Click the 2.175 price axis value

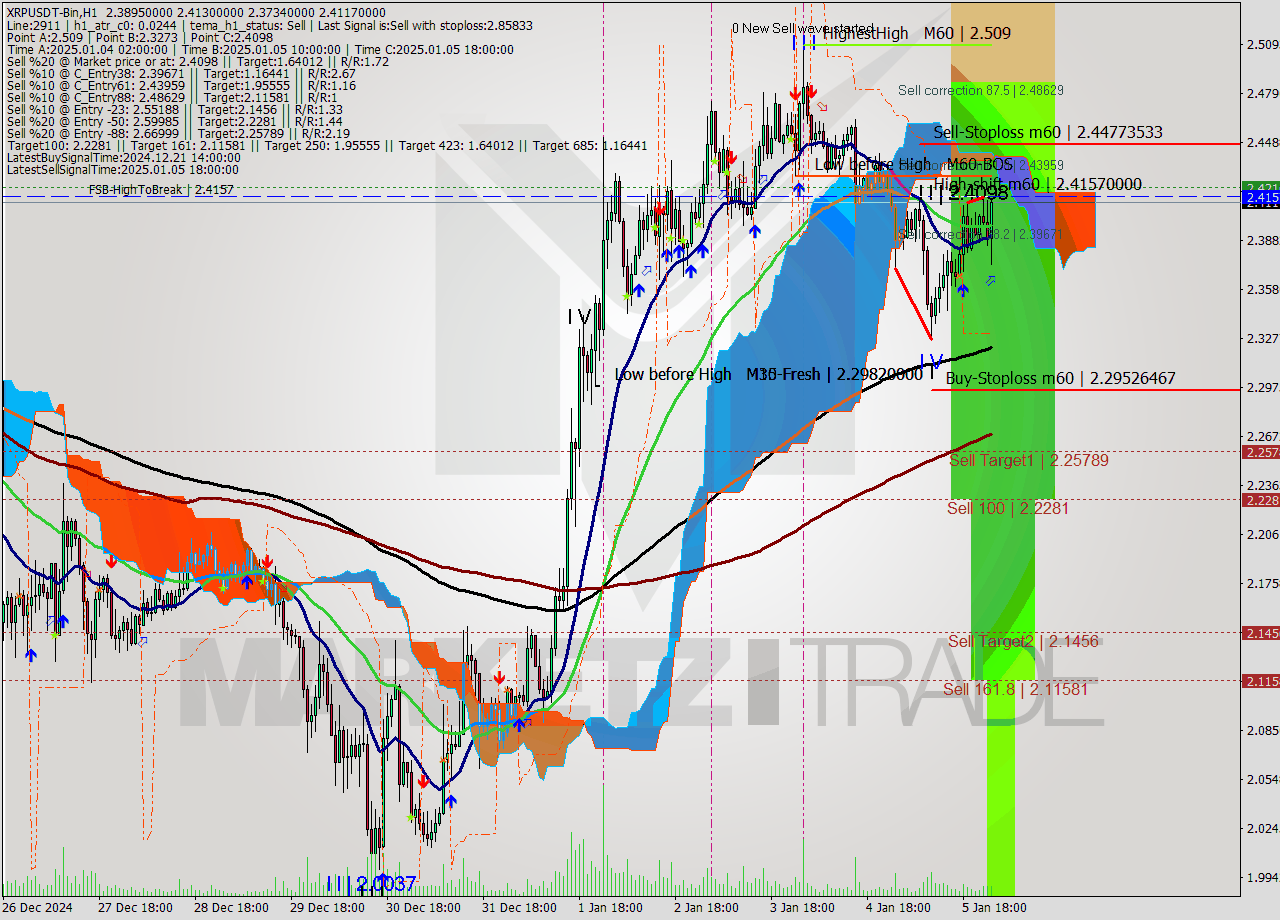click(1262, 583)
